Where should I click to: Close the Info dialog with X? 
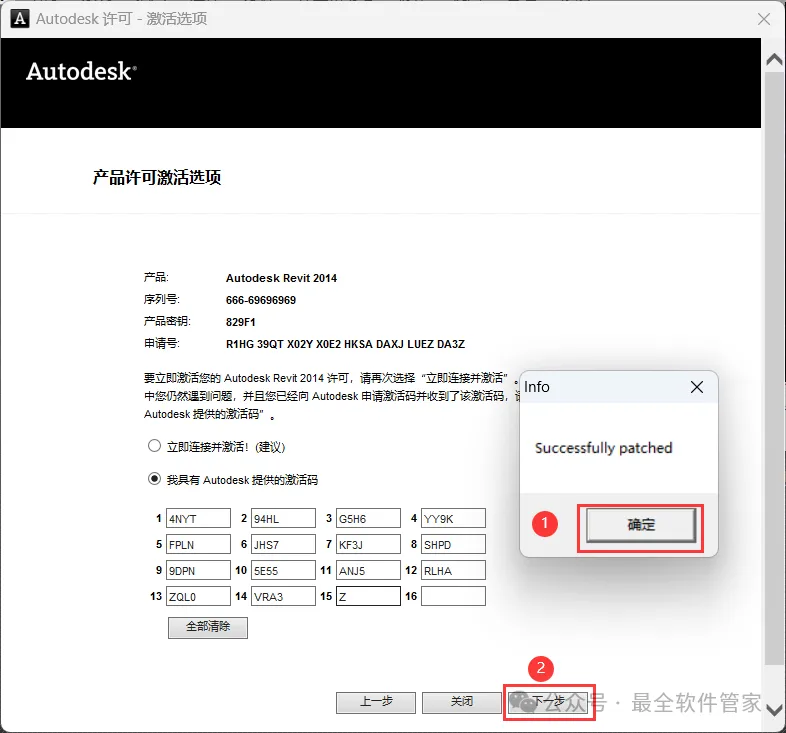pyautogui.click(x=697, y=387)
